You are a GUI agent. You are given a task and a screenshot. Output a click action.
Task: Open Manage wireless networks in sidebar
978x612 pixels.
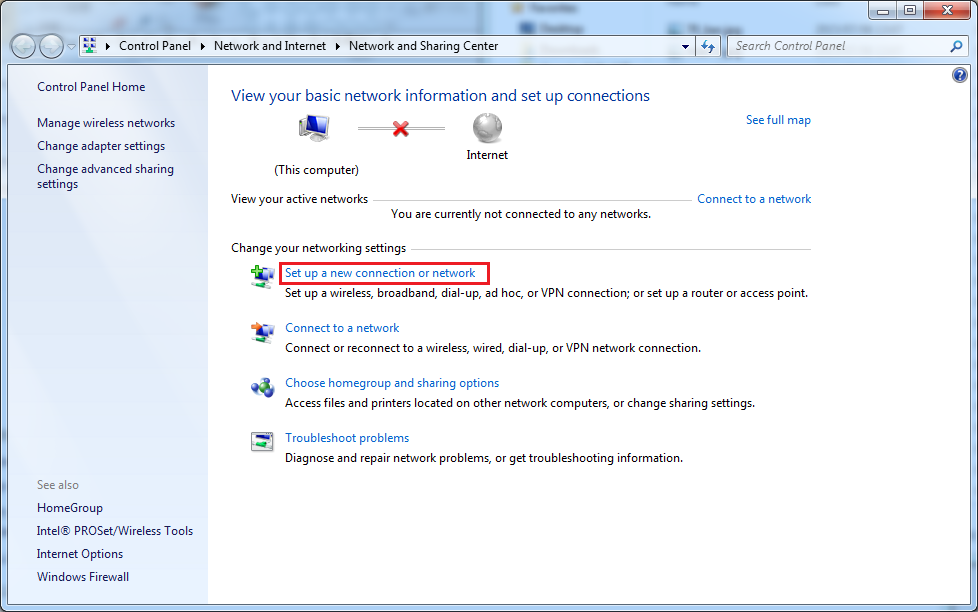click(106, 123)
